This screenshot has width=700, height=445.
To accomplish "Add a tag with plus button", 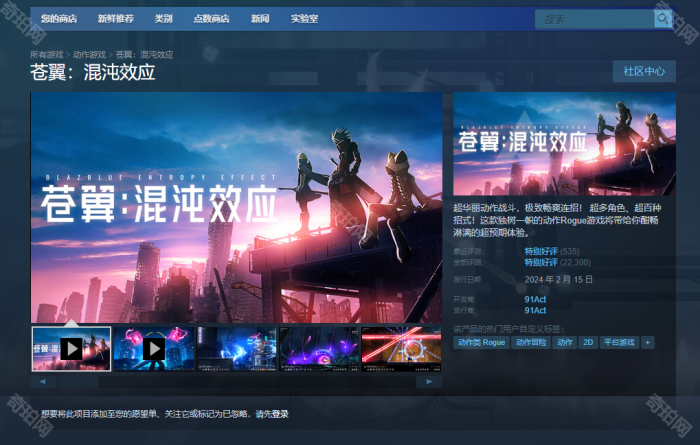I will 647,342.
